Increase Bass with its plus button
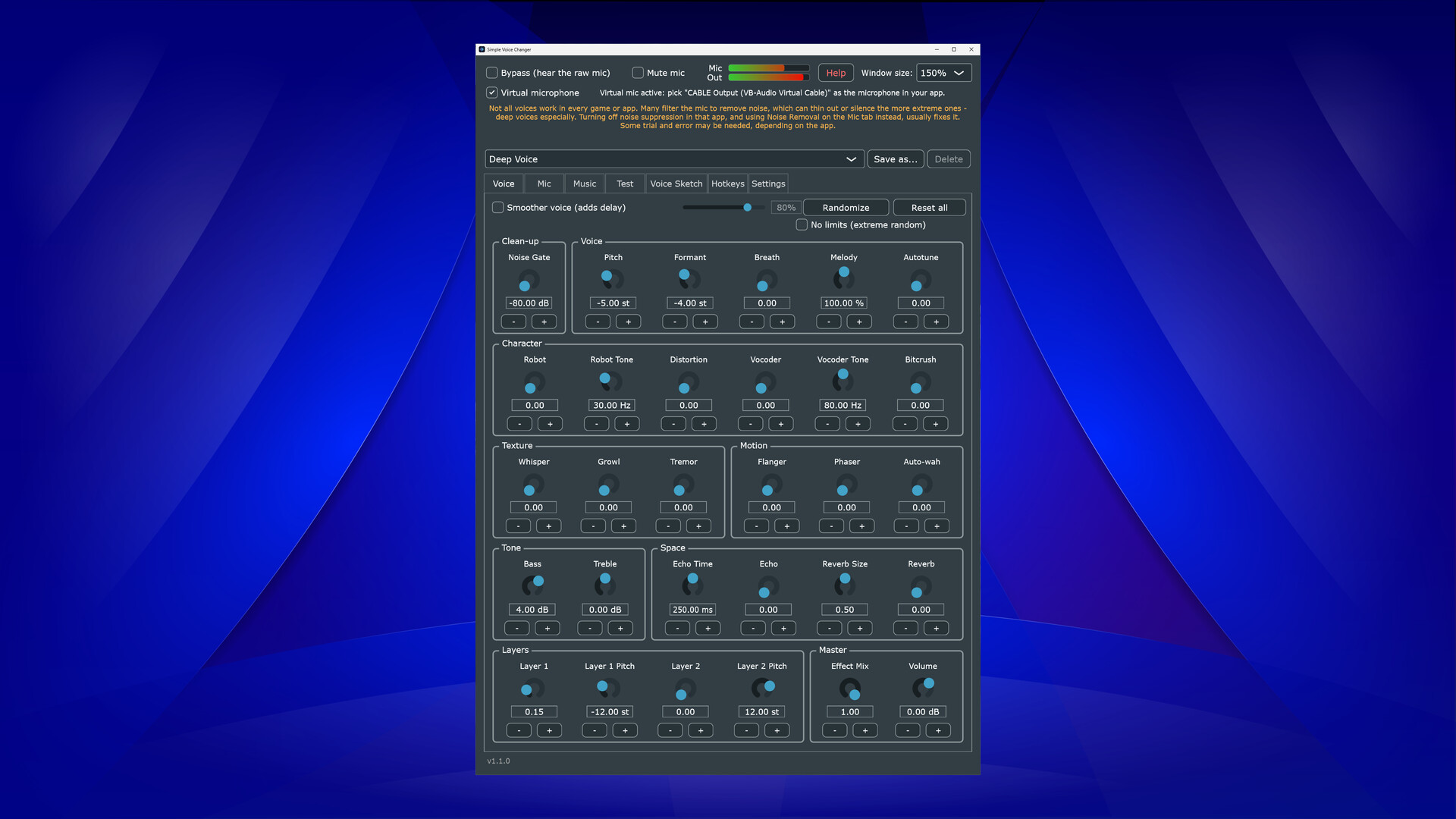The width and height of the screenshot is (1456, 819). click(x=548, y=628)
